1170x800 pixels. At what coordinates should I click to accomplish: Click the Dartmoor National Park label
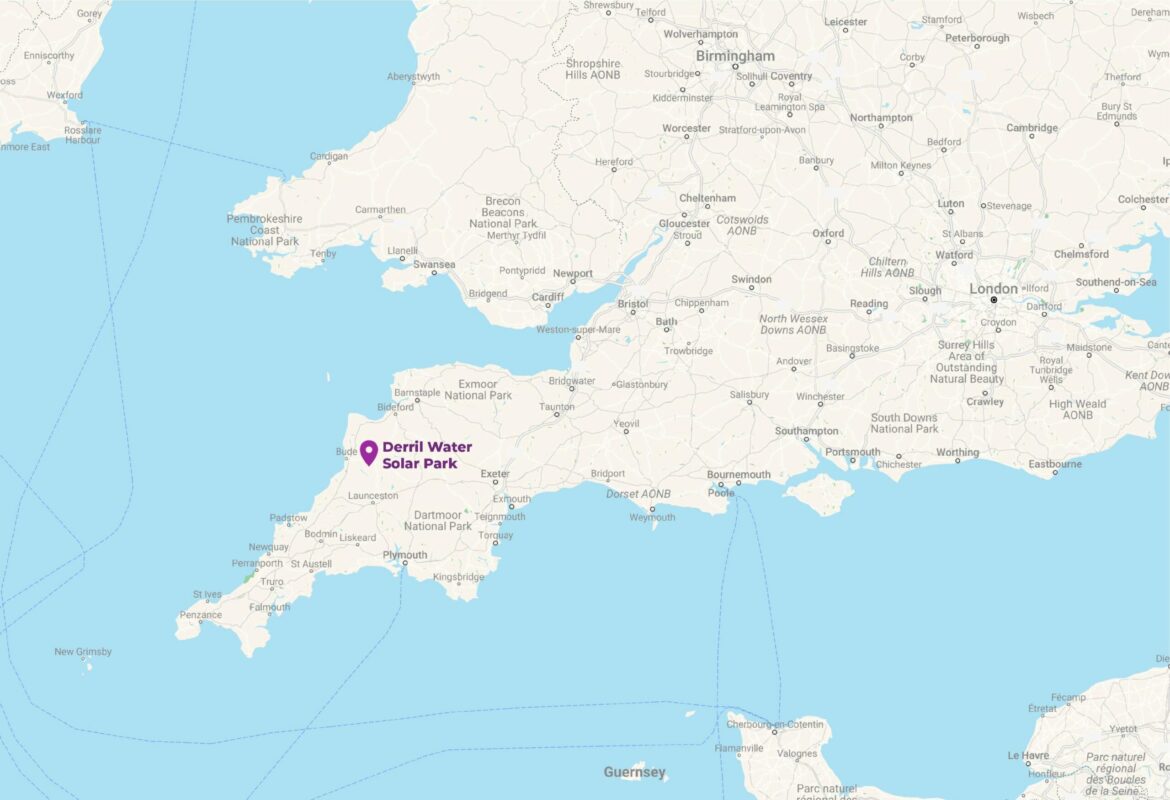pyautogui.click(x=438, y=521)
